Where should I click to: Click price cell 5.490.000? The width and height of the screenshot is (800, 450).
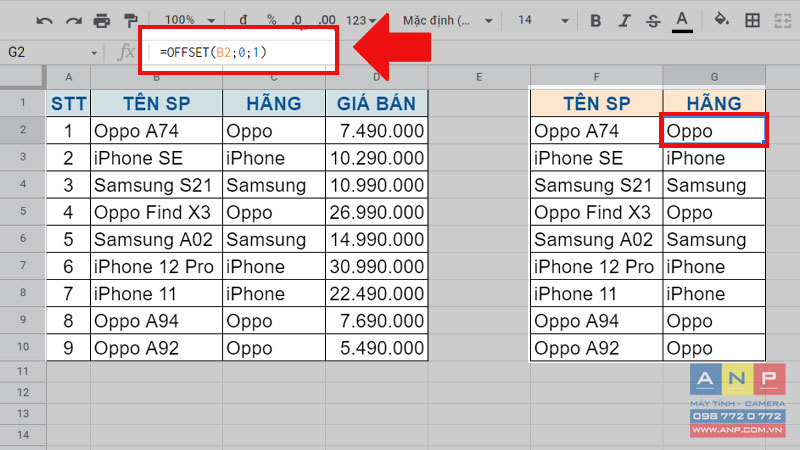pos(377,348)
